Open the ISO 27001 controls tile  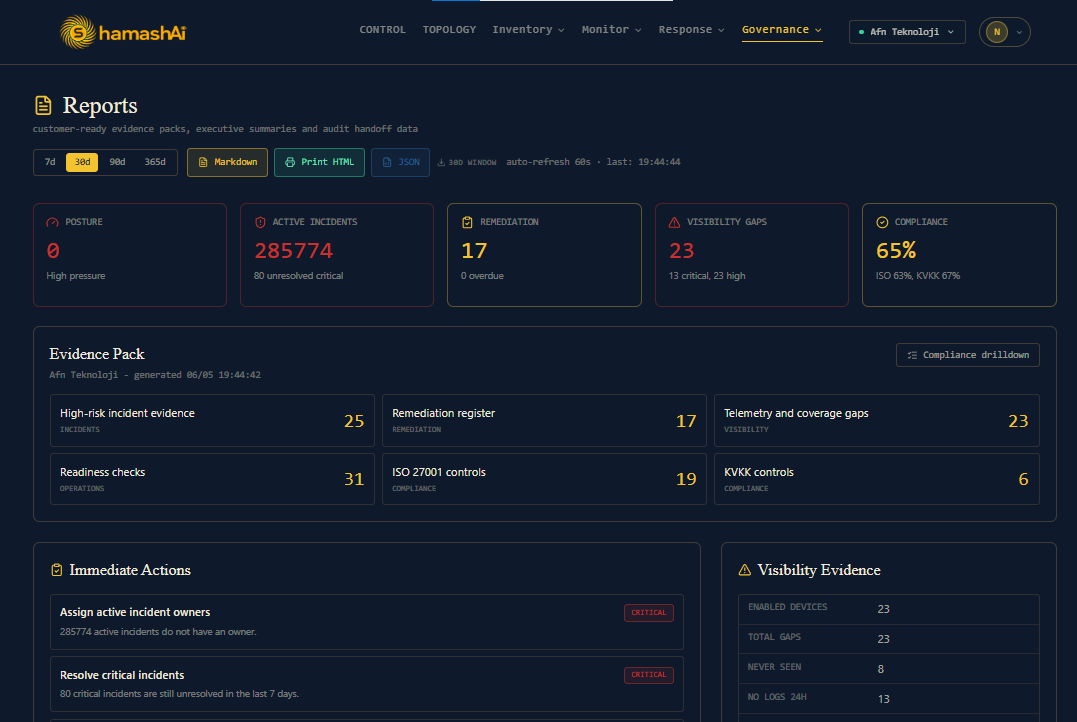[x=544, y=479]
